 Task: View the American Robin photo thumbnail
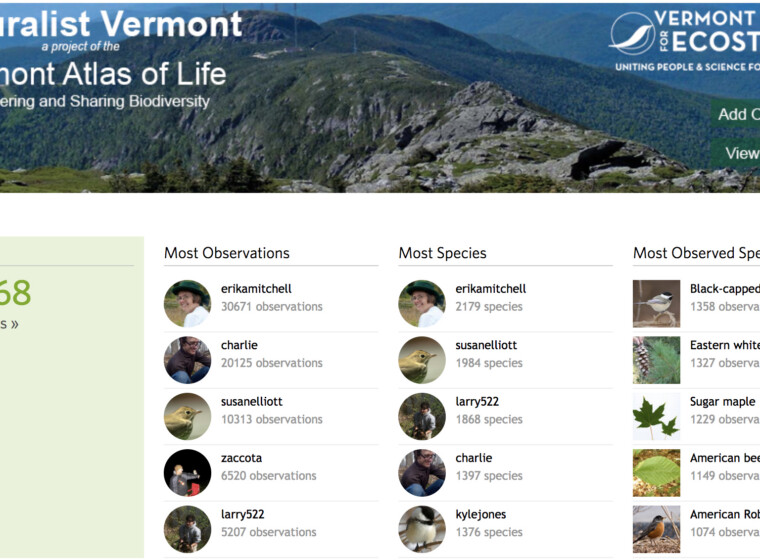click(656, 529)
